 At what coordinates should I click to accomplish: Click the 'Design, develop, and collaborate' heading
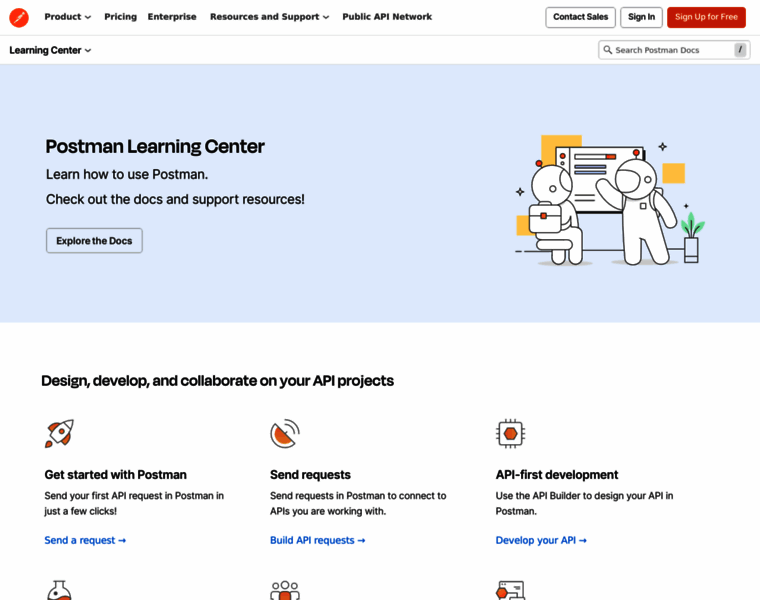pos(218,381)
